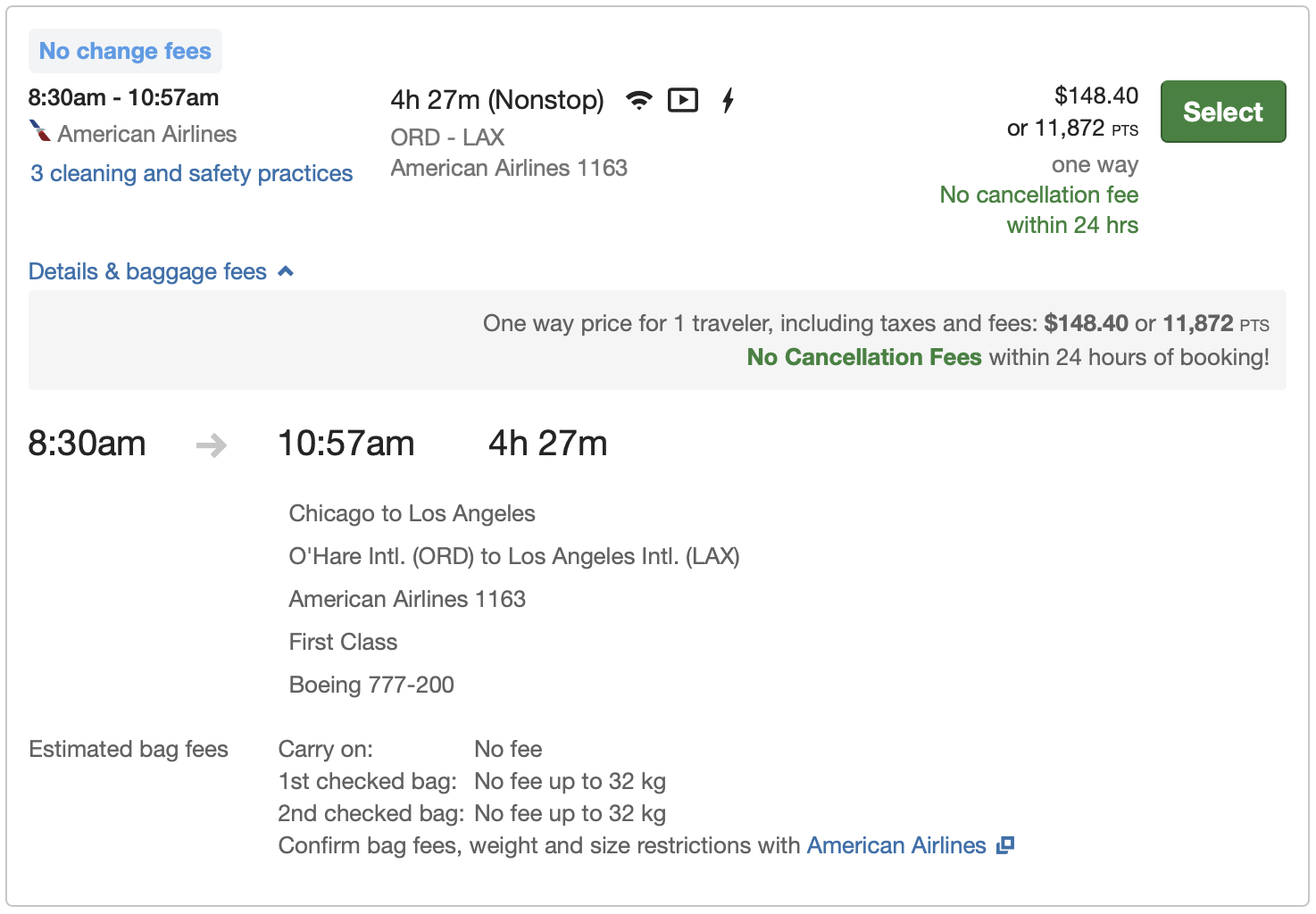Click the Wi-Fi amenity icon
Screen dimensions: 1316x914
(639, 99)
